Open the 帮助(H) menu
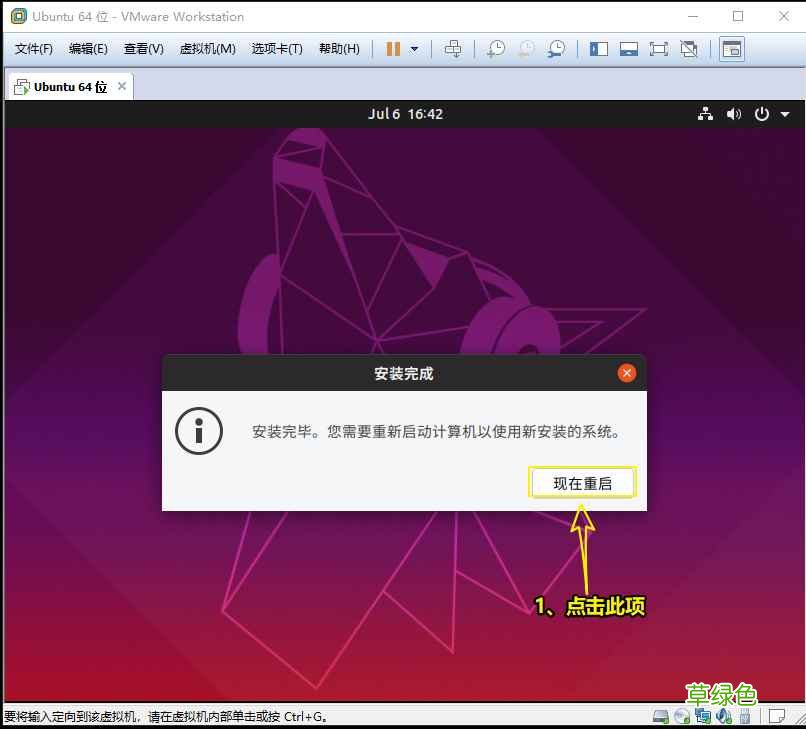806x729 pixels. tap(339, 49)
